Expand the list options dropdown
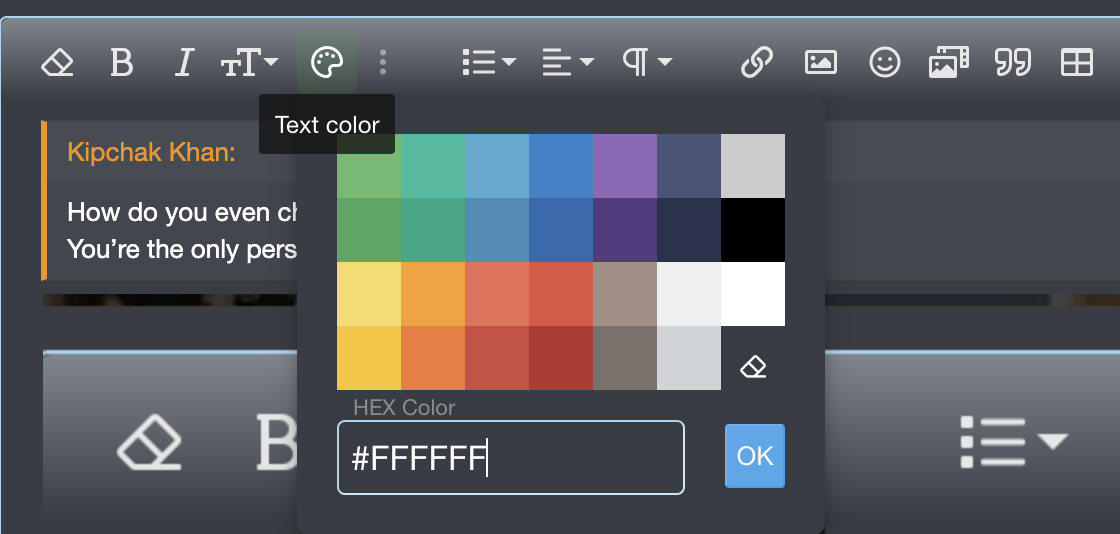Viewport: 1120px width, 534px height. click(x=489, y=64)
